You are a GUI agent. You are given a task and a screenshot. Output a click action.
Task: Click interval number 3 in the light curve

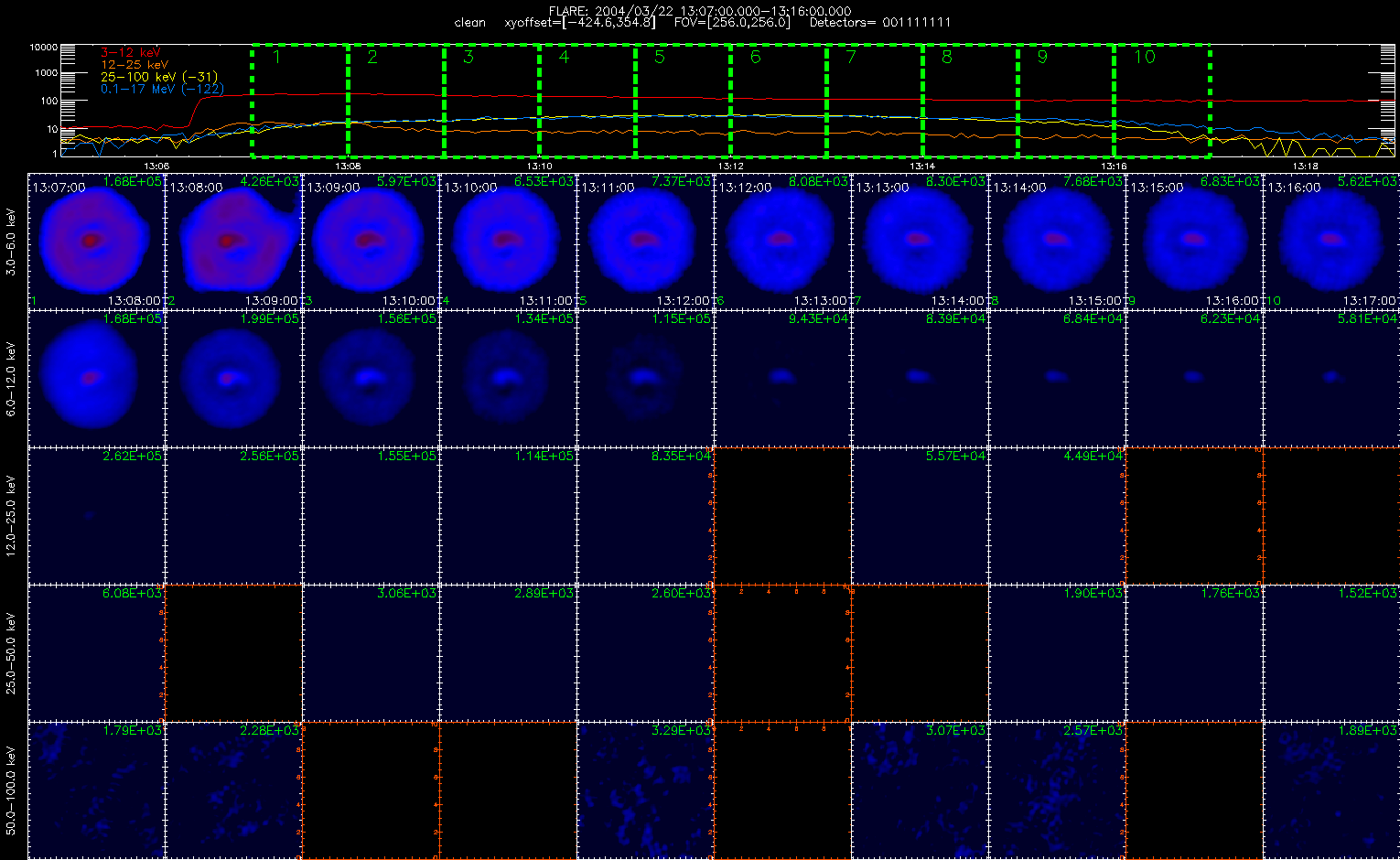(468, 57)
